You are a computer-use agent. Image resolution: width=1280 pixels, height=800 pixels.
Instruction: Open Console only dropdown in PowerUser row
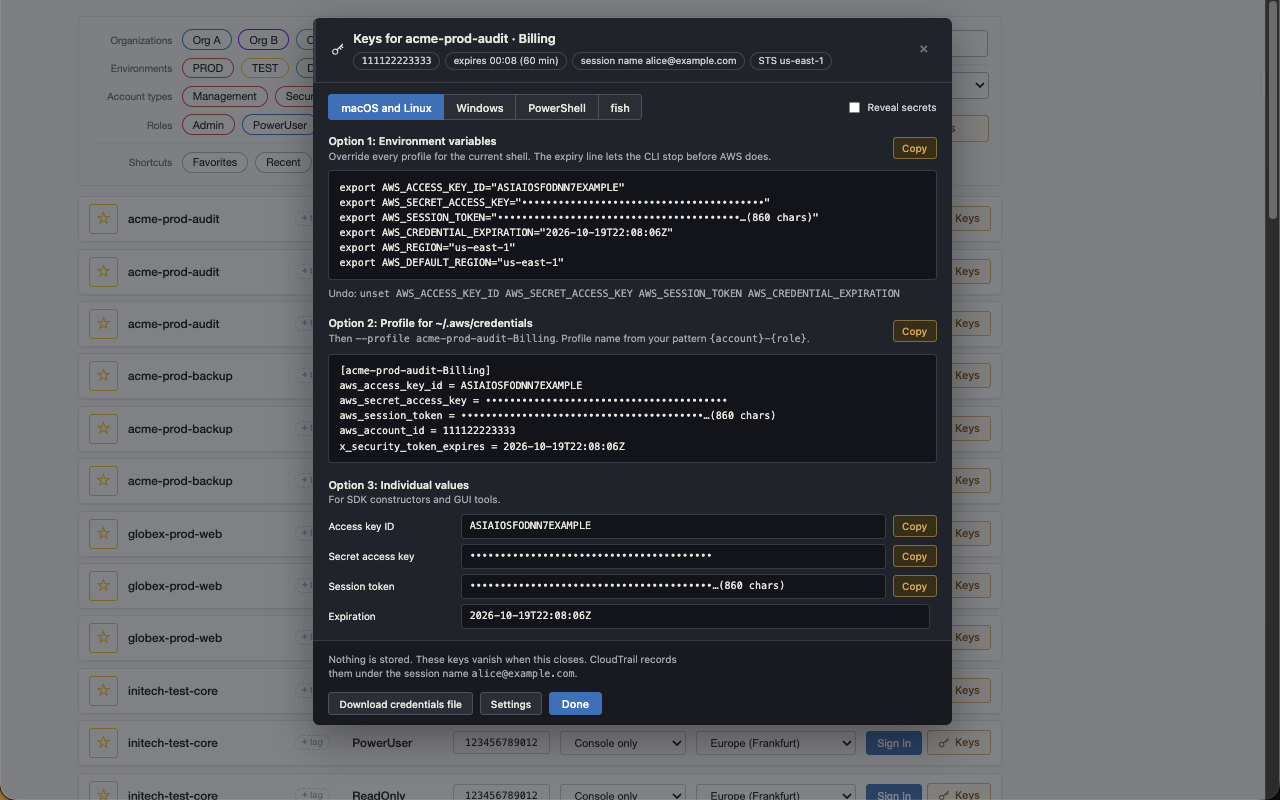click(x=623, y=743)
